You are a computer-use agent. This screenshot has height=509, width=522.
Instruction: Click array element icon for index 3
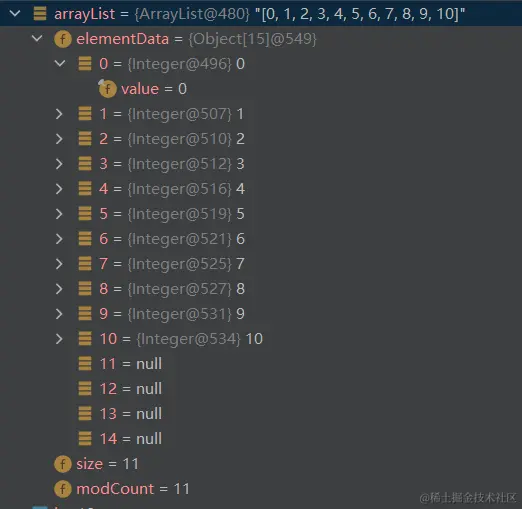pos(85,164)
